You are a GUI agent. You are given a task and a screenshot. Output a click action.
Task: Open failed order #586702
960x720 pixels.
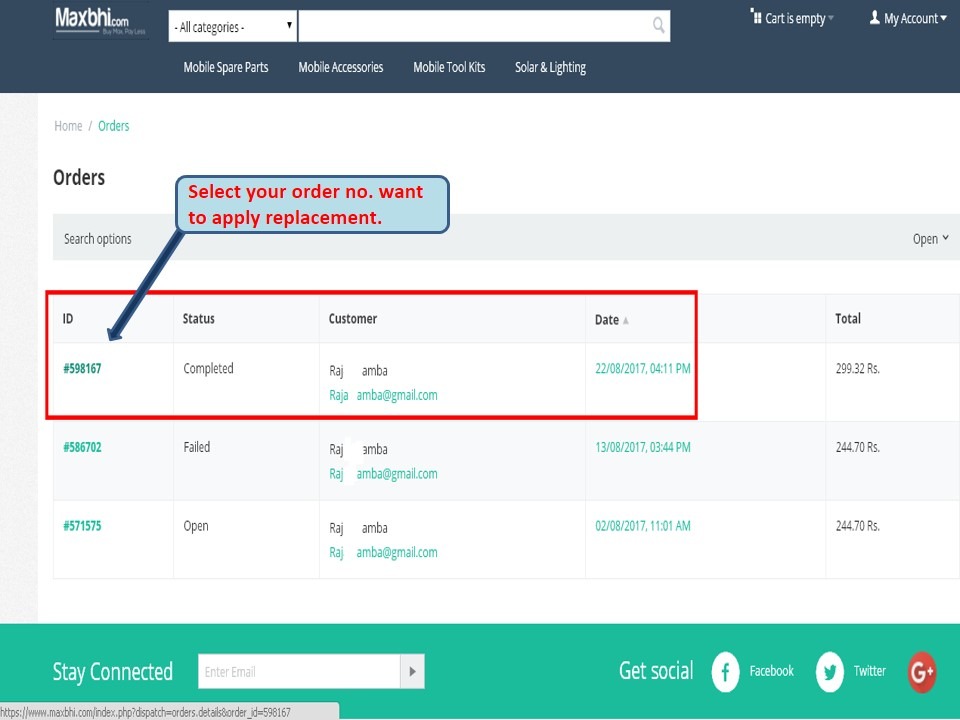(x=82, y=447)
